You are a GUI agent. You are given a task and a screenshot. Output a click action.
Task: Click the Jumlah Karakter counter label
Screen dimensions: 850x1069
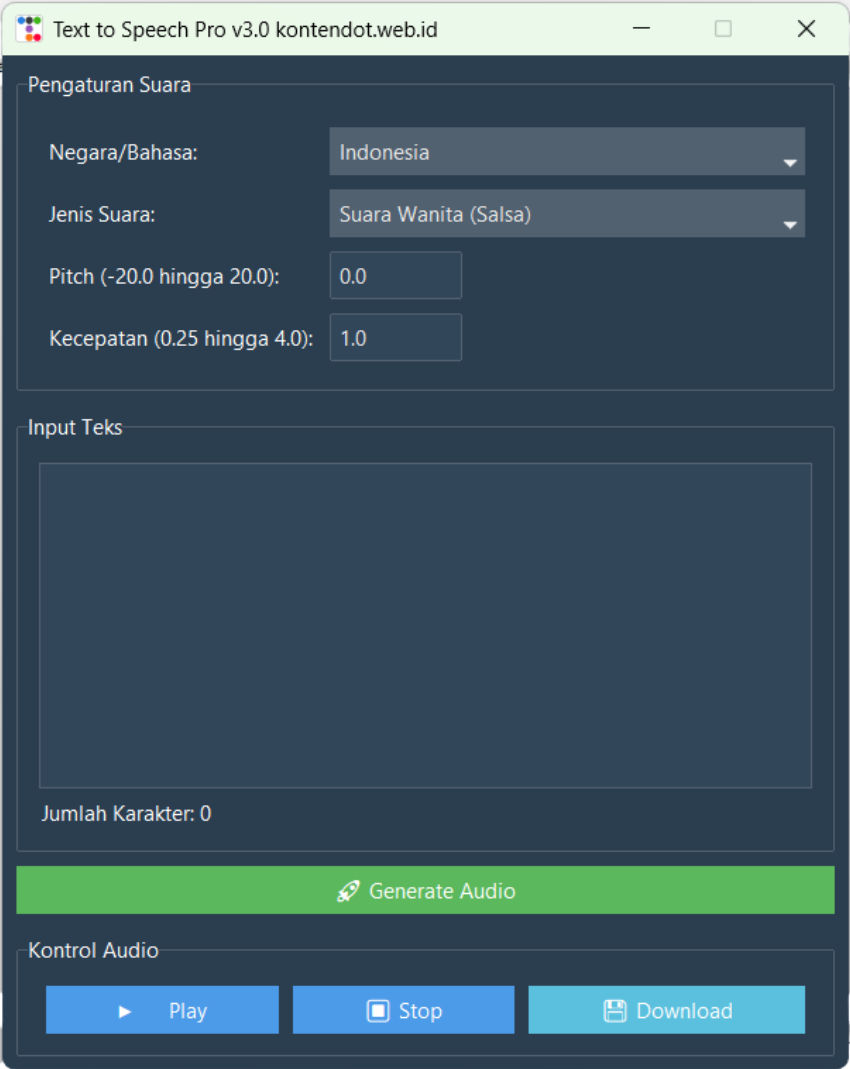pos(126,814)
